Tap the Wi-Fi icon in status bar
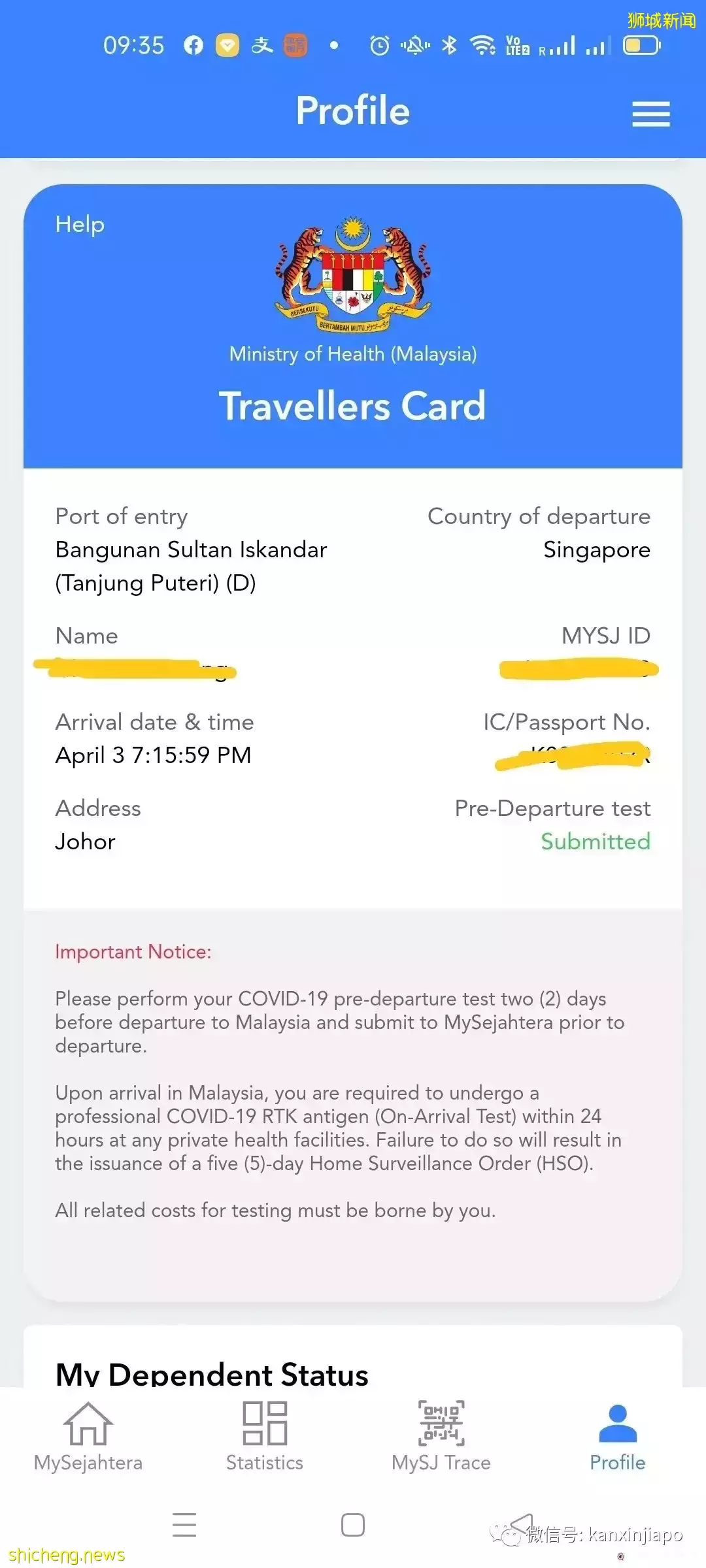 pos(482,45)
